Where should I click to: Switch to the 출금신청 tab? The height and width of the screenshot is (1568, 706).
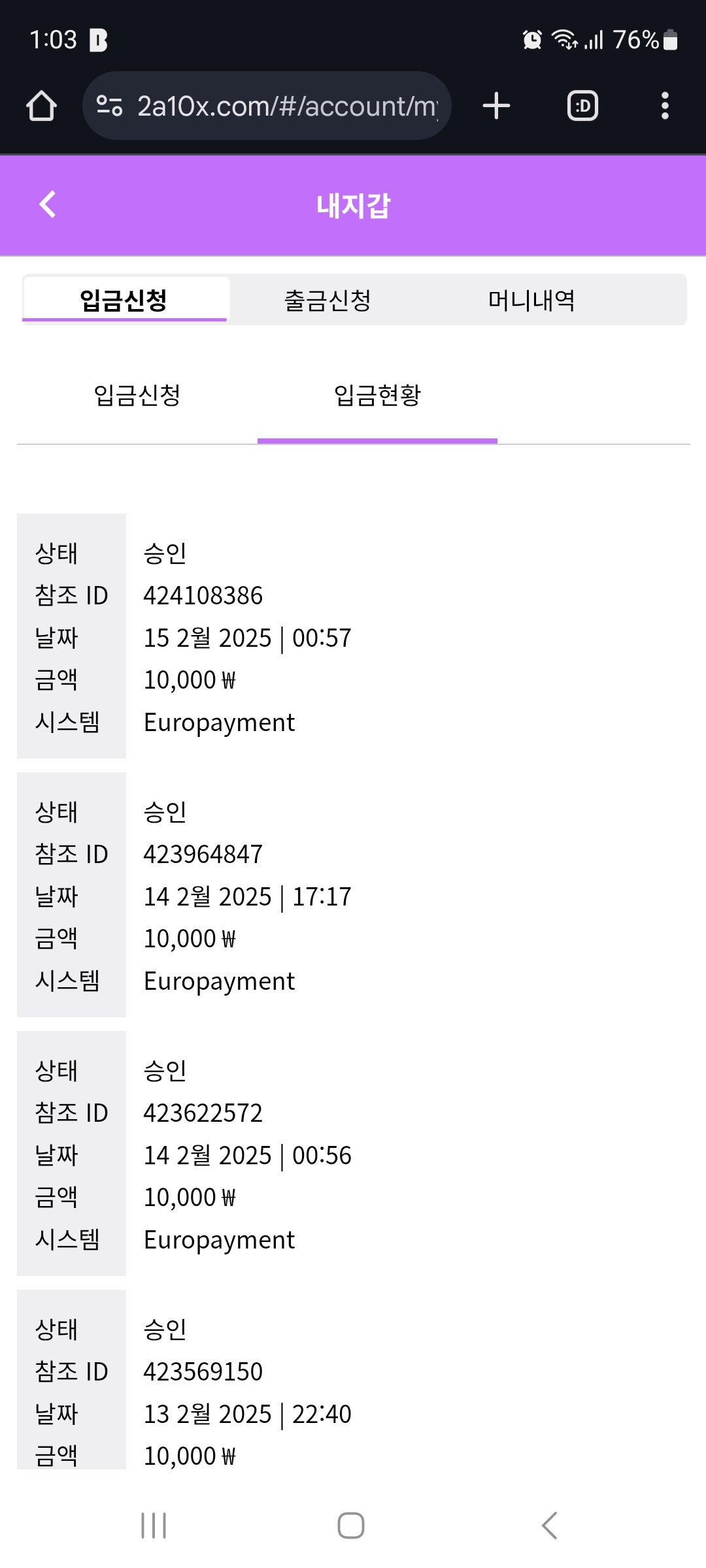(328, 301)
